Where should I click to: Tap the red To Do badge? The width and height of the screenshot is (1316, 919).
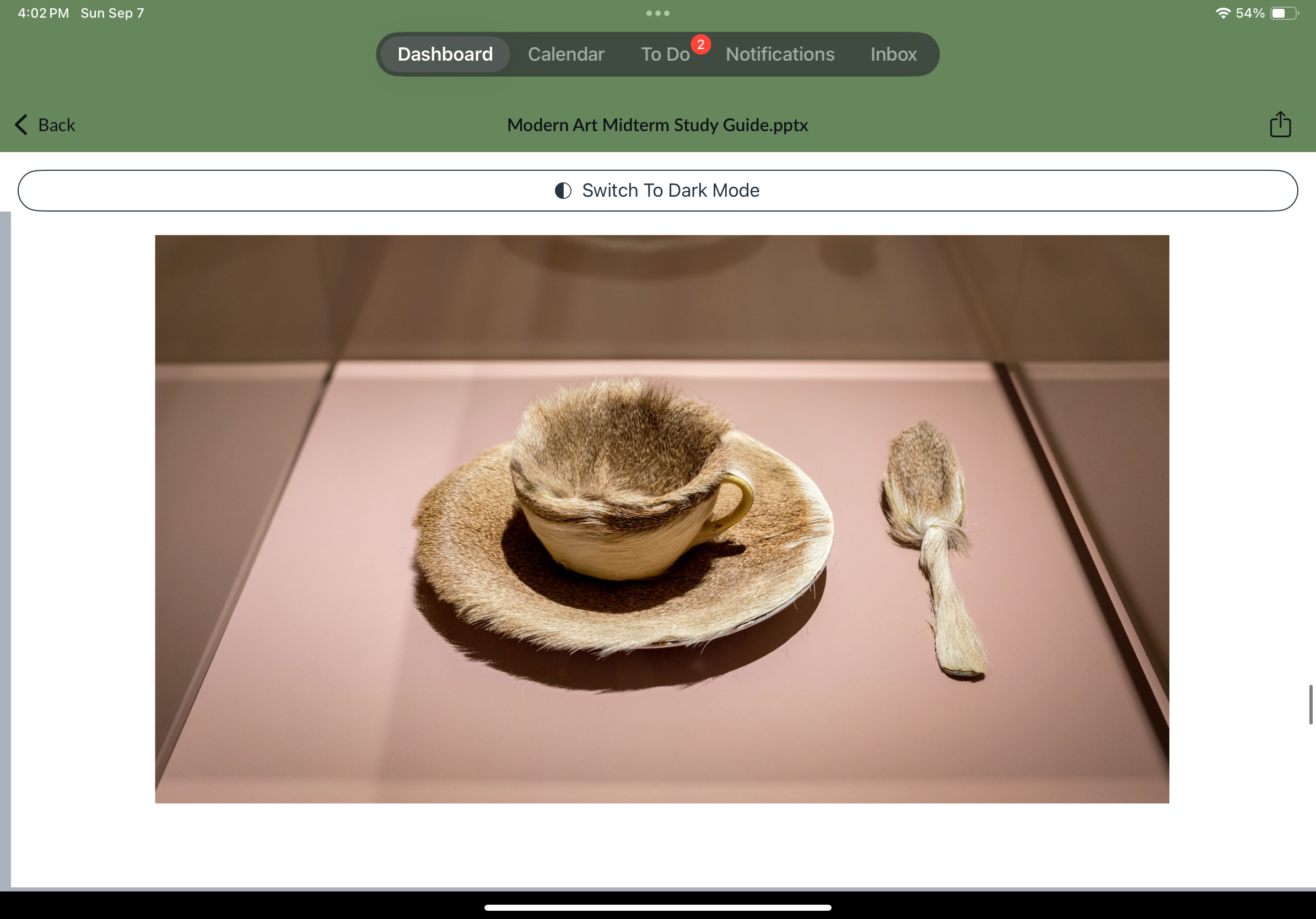(x=700, y=44)
